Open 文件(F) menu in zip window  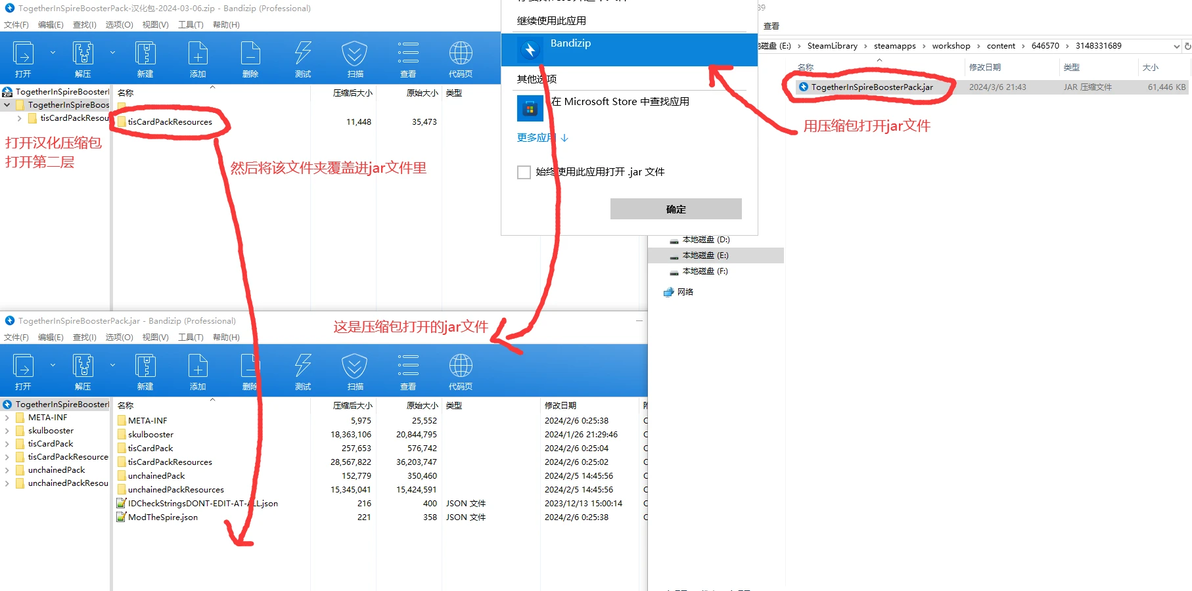click(x=16, y=24)
